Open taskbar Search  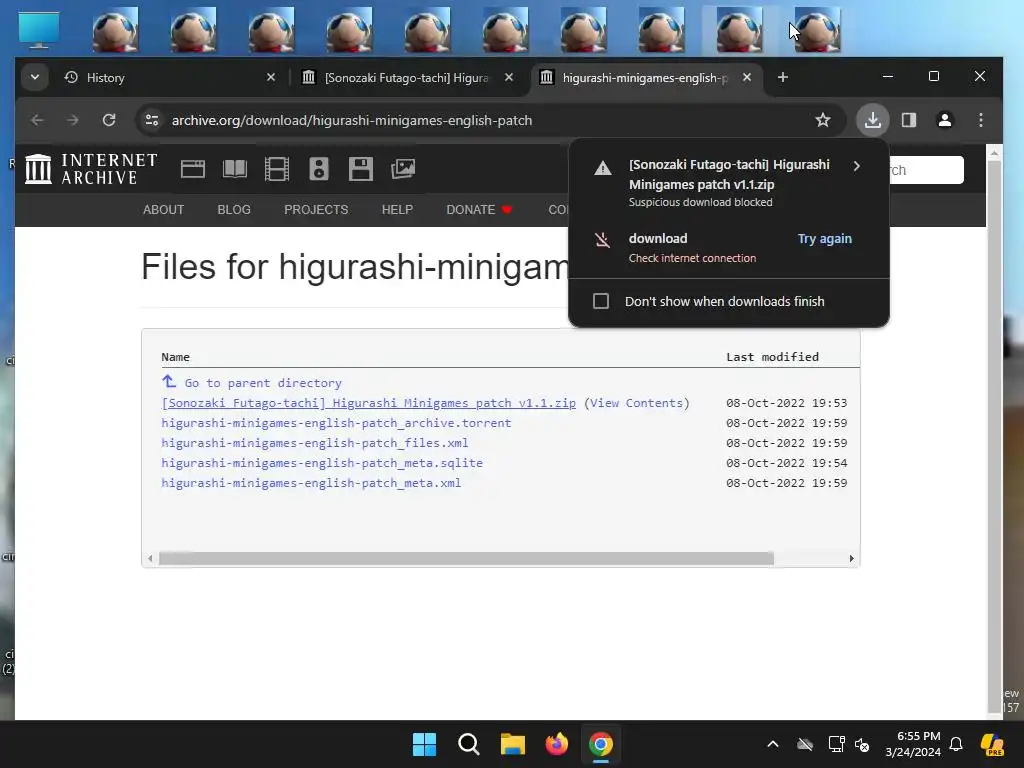[469, 744]
